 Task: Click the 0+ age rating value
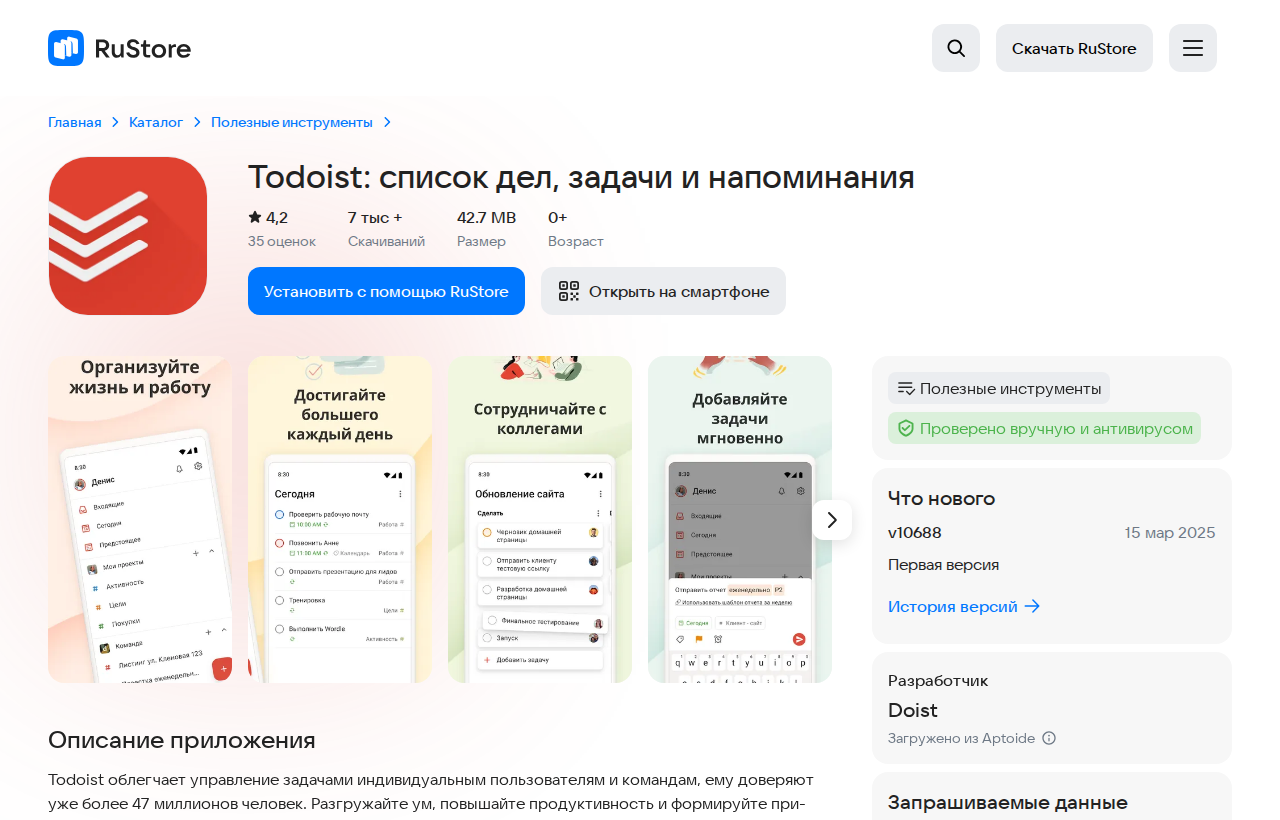pos(558,217)
